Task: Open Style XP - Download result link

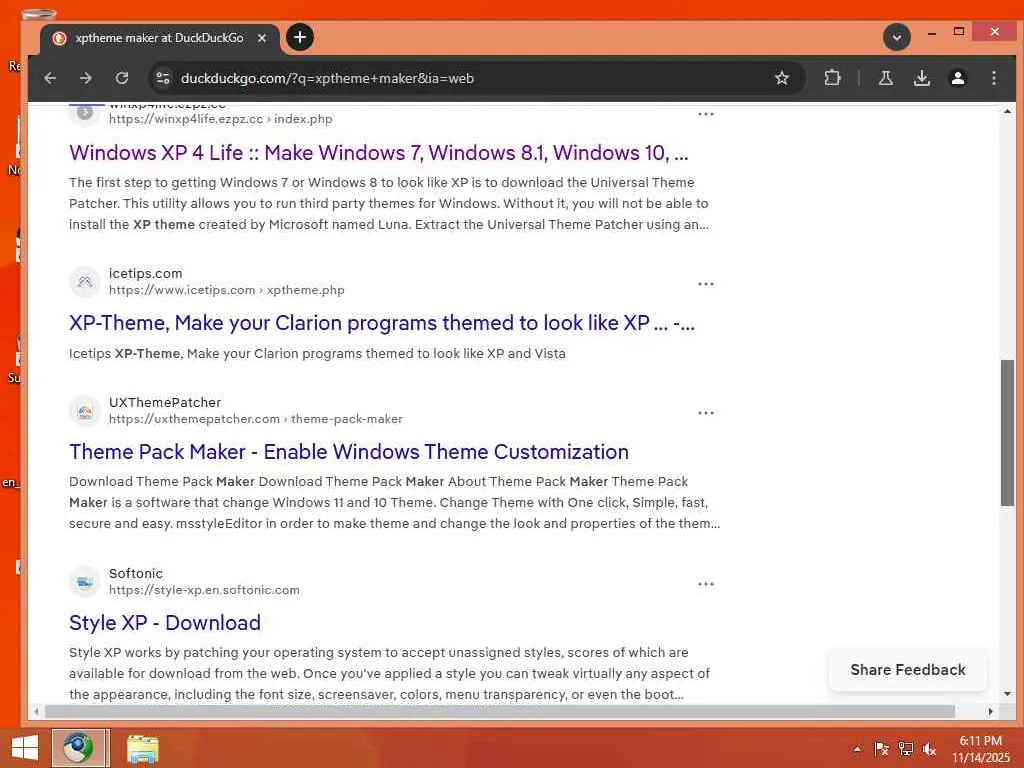Action: pyautogui.click(x=165, y=623)
